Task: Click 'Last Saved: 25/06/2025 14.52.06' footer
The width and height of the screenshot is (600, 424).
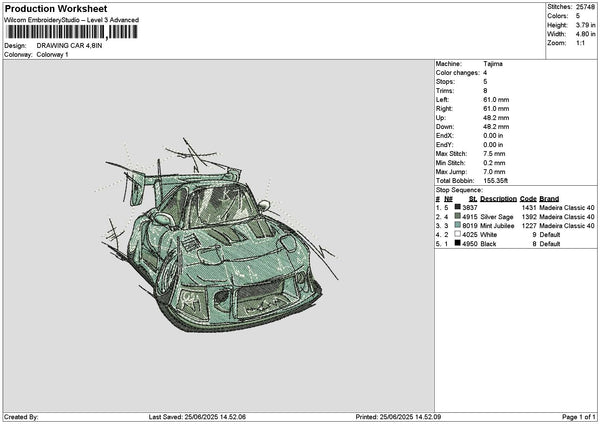Action: click(197, 417)
